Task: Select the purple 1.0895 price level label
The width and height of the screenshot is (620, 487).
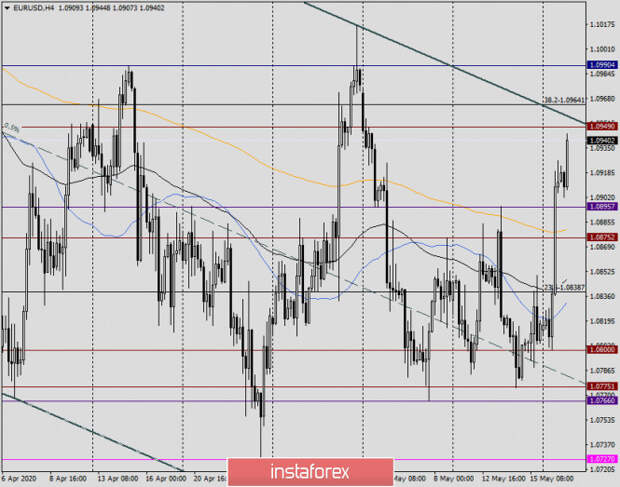Action: pyautogui.click(x=602, y=206)
